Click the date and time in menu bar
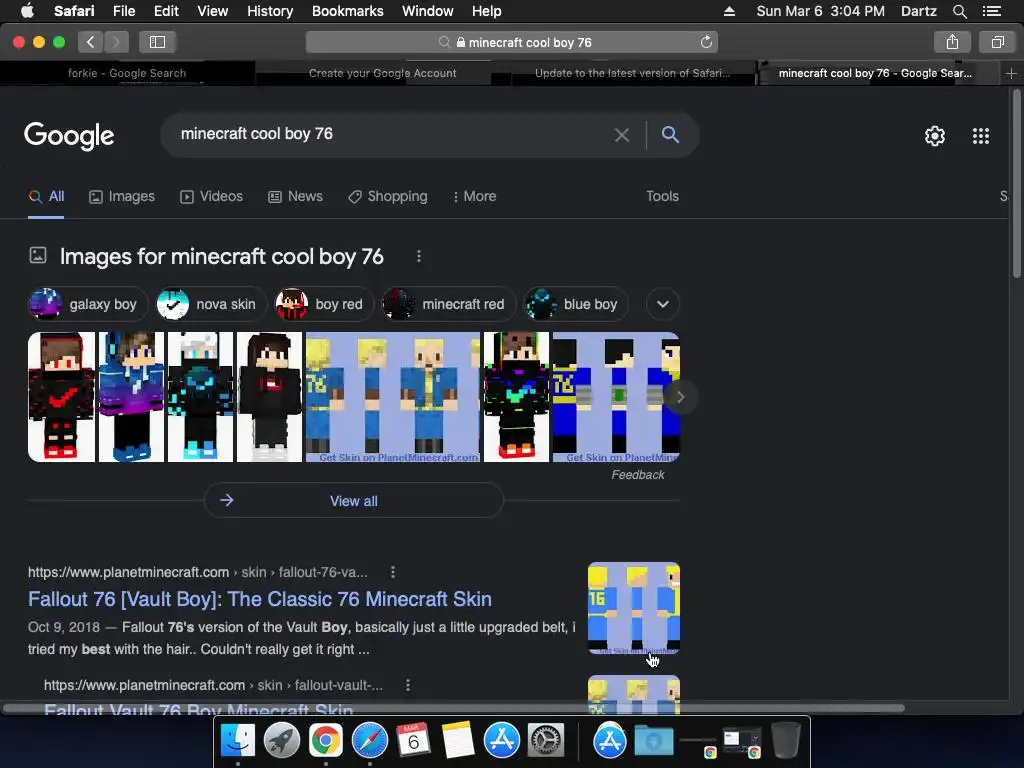This screenshot has height=768, width=1024. (820, 11)
